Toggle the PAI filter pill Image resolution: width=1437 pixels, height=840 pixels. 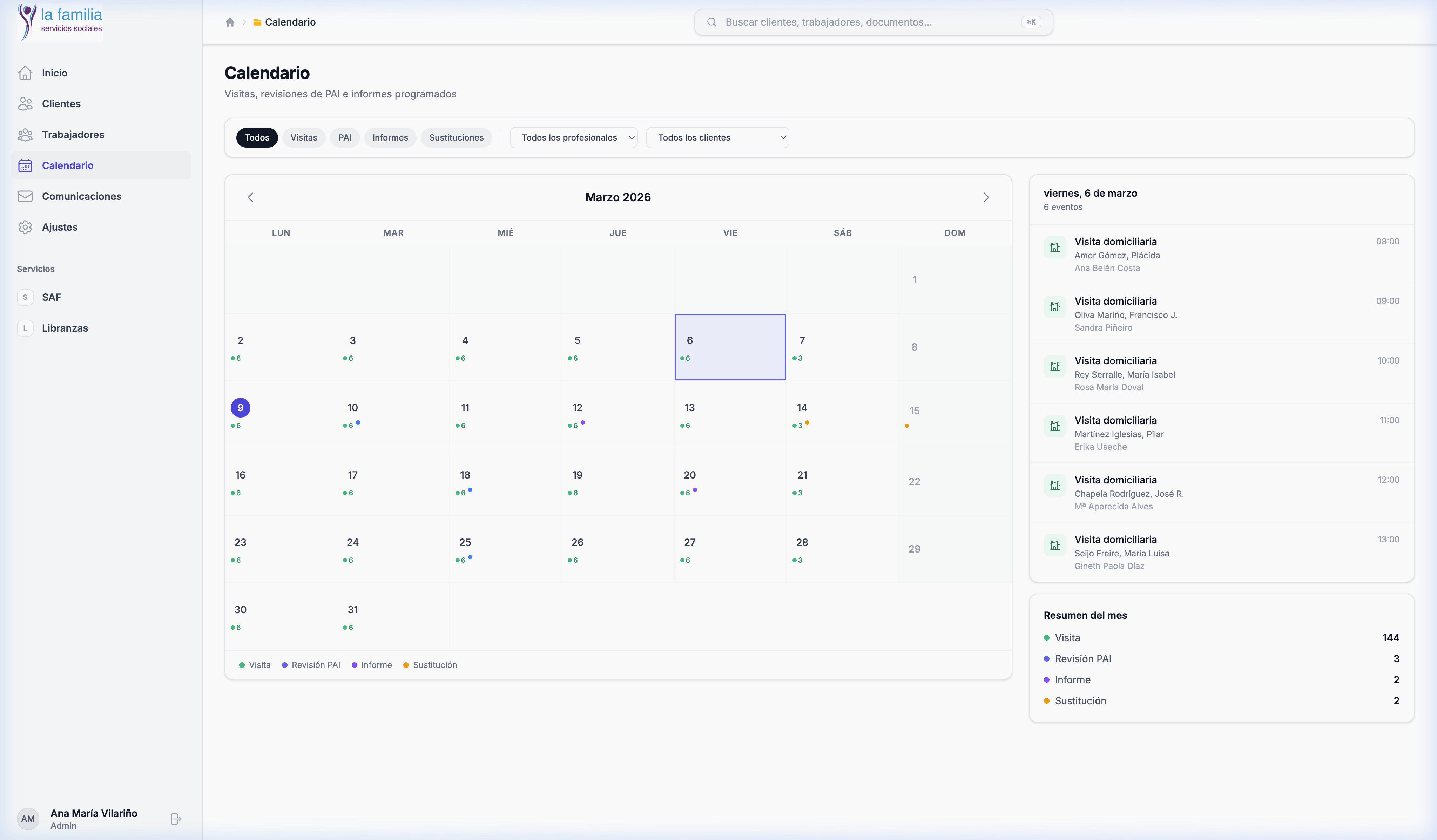(344, 137)
